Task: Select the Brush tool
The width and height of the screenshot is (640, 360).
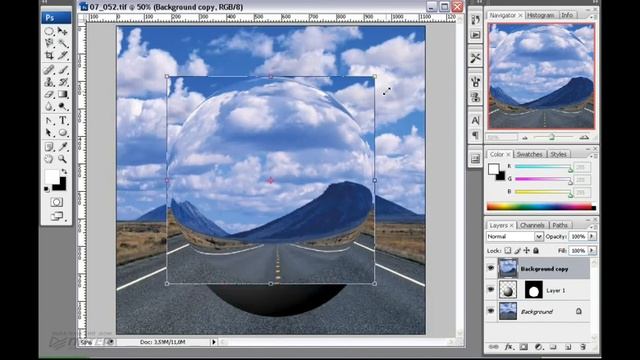Action: pos(62,70)
